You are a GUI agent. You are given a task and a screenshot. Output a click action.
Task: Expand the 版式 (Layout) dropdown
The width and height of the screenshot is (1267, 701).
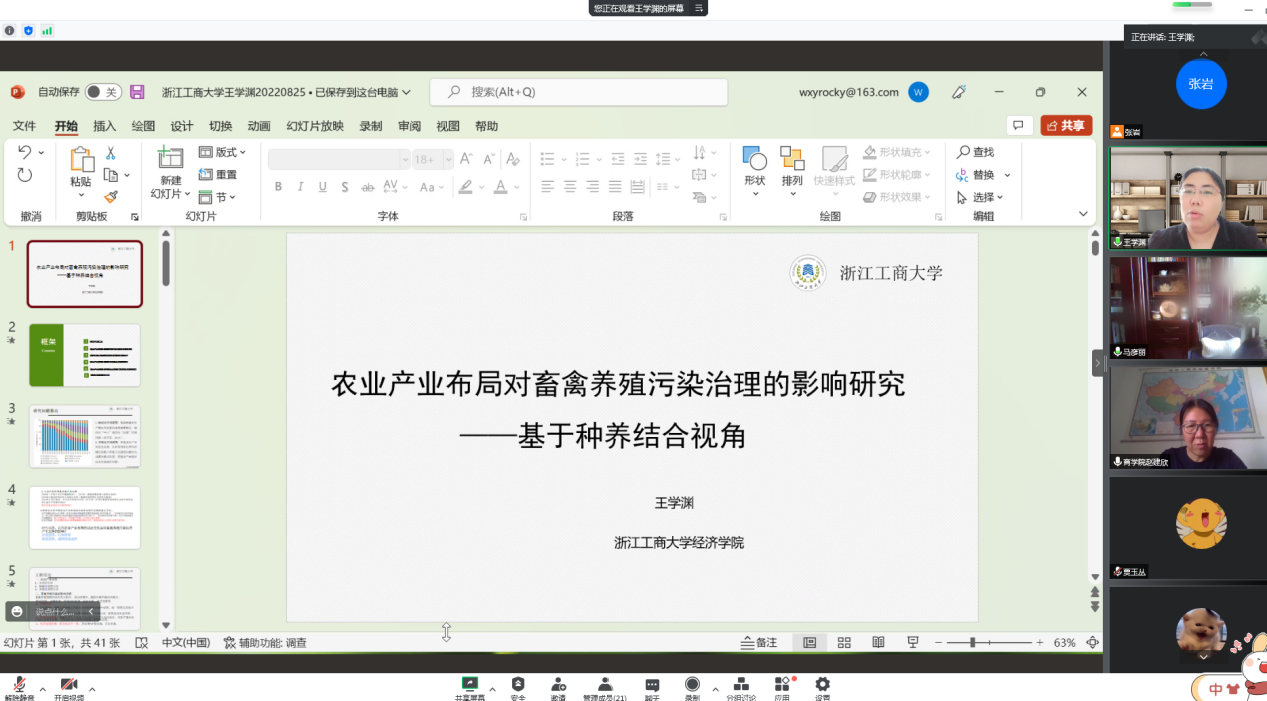223,152
